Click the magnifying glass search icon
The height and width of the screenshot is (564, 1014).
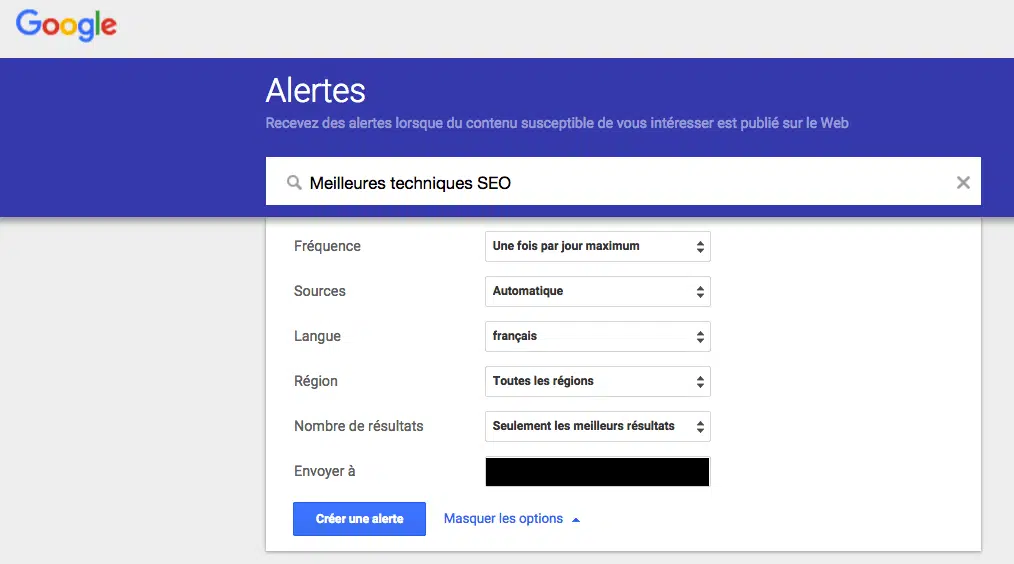pyautogui.click(x=294, y=183)
